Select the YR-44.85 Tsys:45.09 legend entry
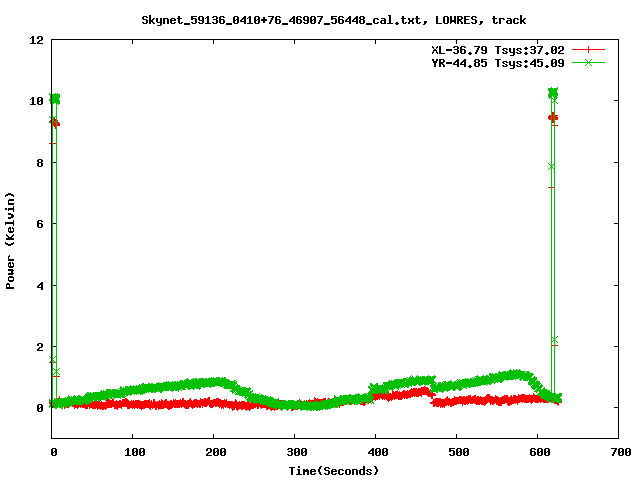Viewport: 640px width, 480px height. (498, 63)
